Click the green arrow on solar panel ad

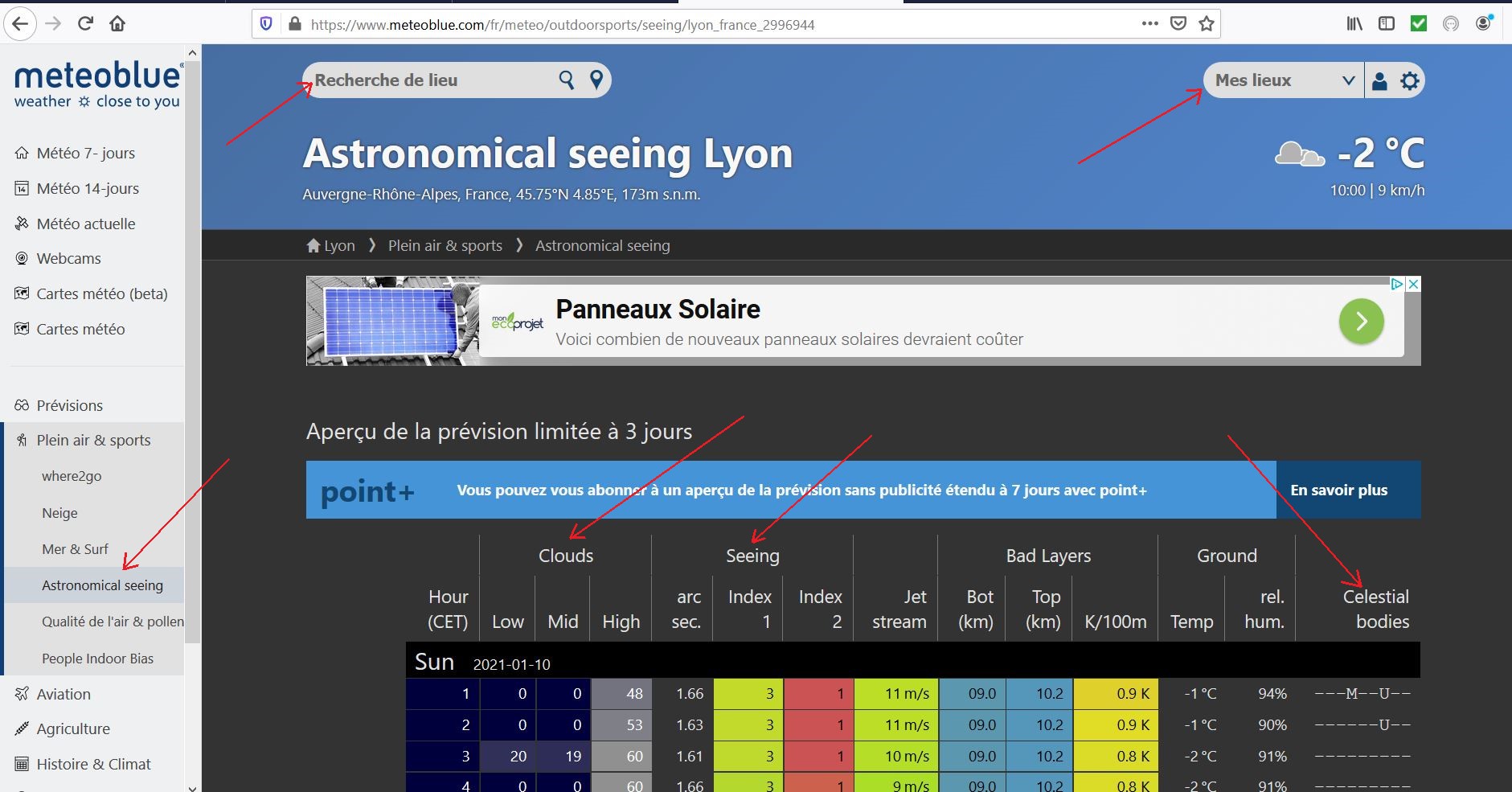[x=1361, y=322]
